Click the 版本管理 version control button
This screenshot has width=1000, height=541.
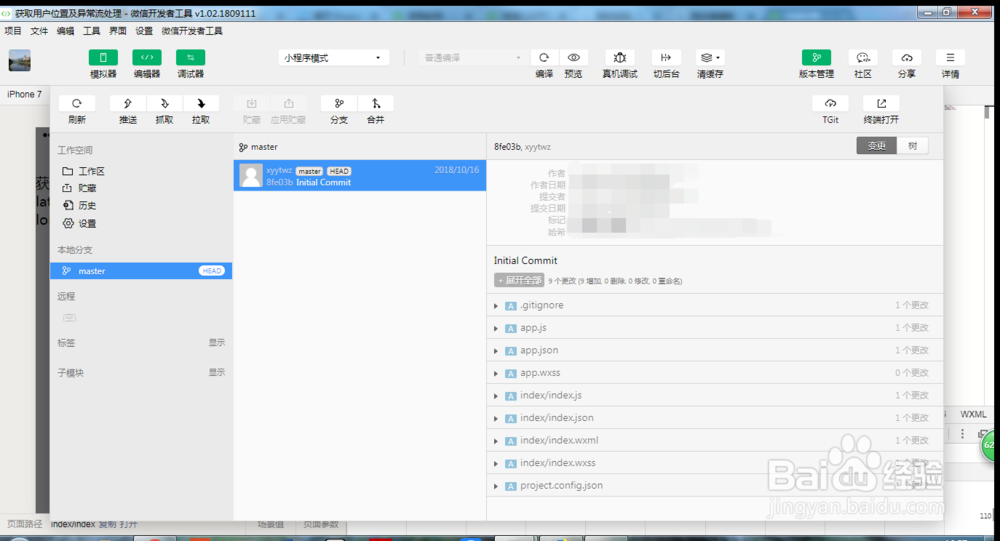[x=816, y=57]
